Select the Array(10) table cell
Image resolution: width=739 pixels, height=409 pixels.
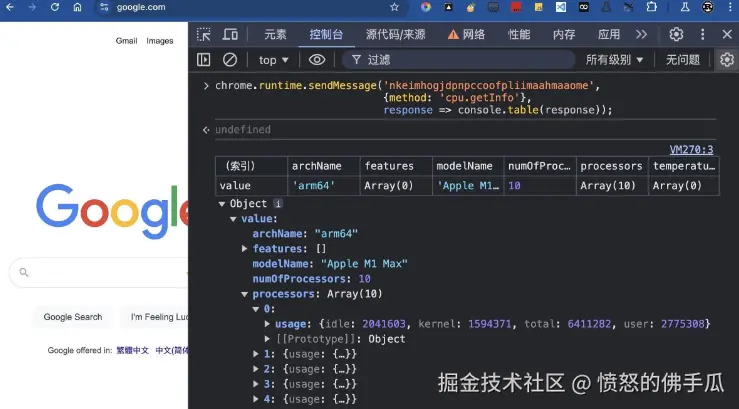[612, 186]
